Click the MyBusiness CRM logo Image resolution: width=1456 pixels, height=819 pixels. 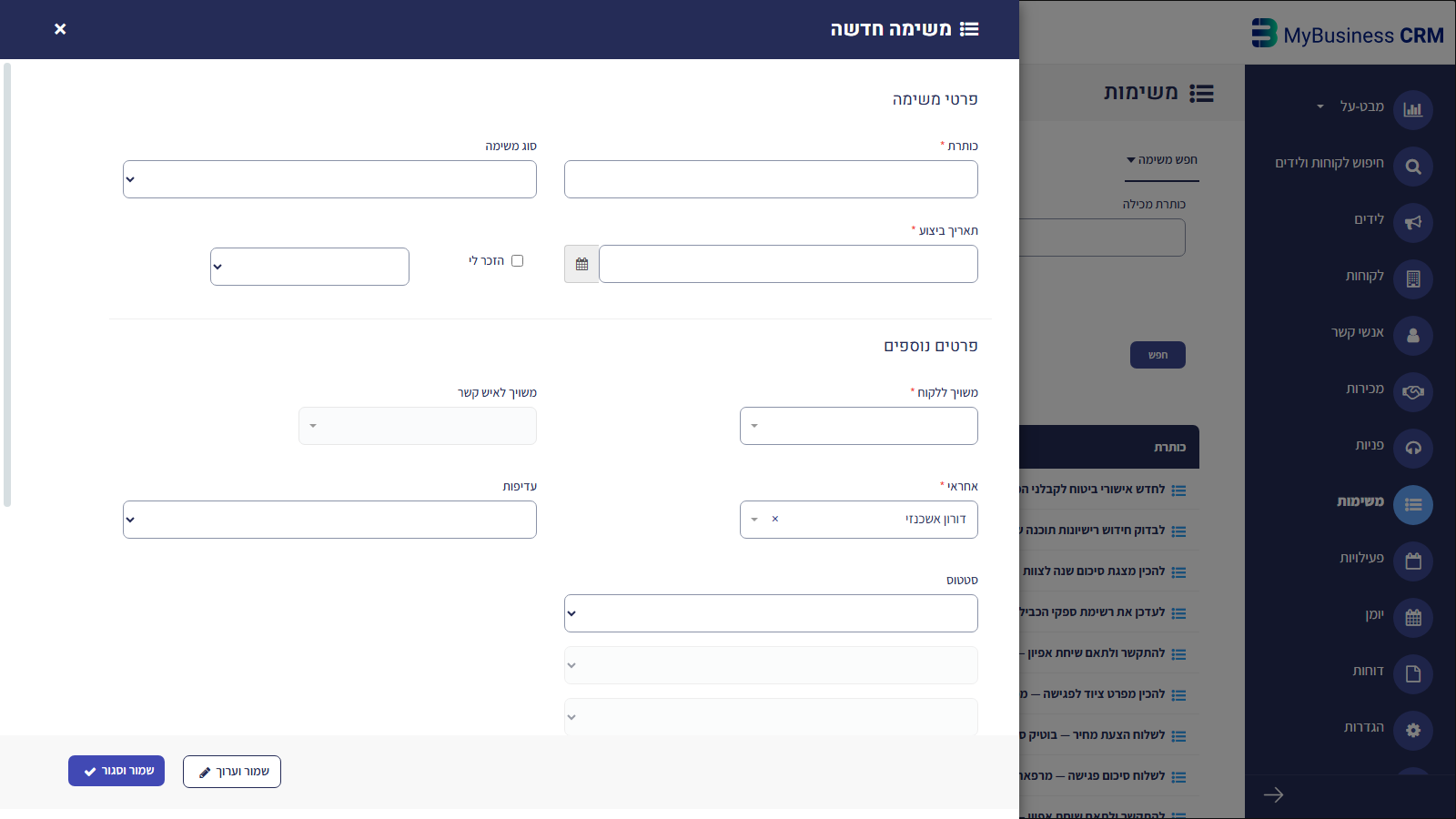(1348, 35)
